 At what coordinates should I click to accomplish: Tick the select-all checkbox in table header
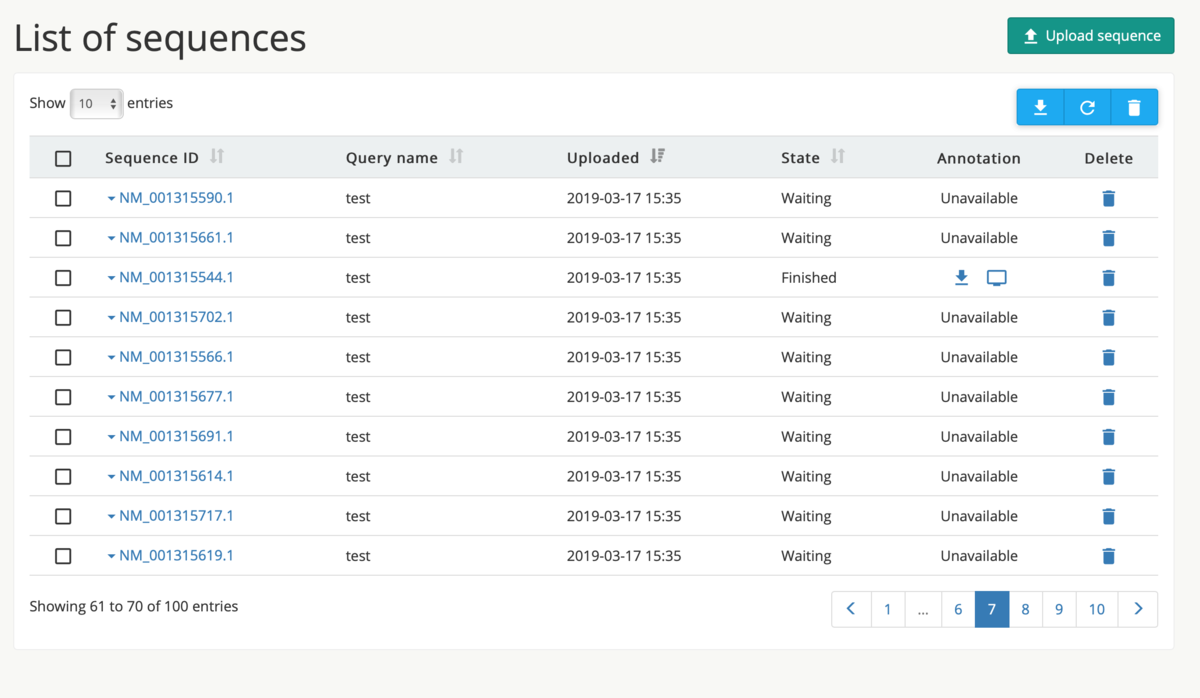pos(63,158)
